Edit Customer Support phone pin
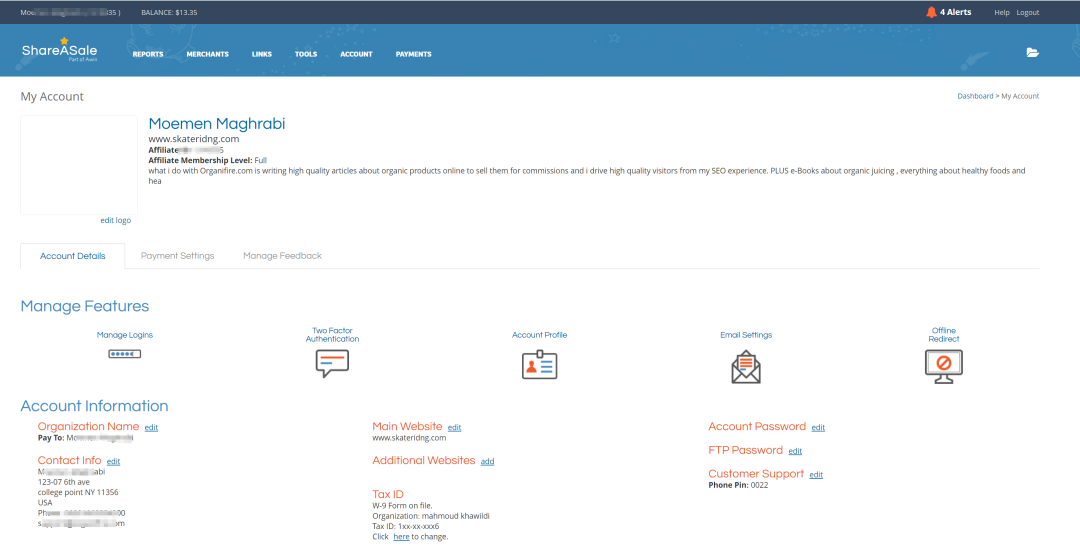The height and width of the screenshot is (557, 1080). point(816,474)
